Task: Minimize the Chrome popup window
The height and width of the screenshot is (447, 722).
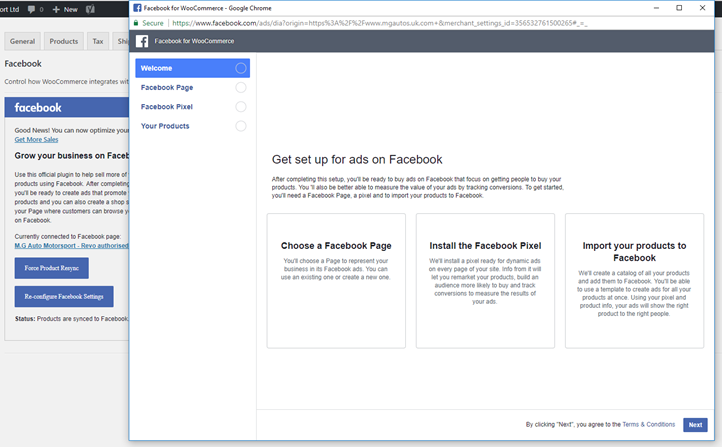Action: point(656,8)
